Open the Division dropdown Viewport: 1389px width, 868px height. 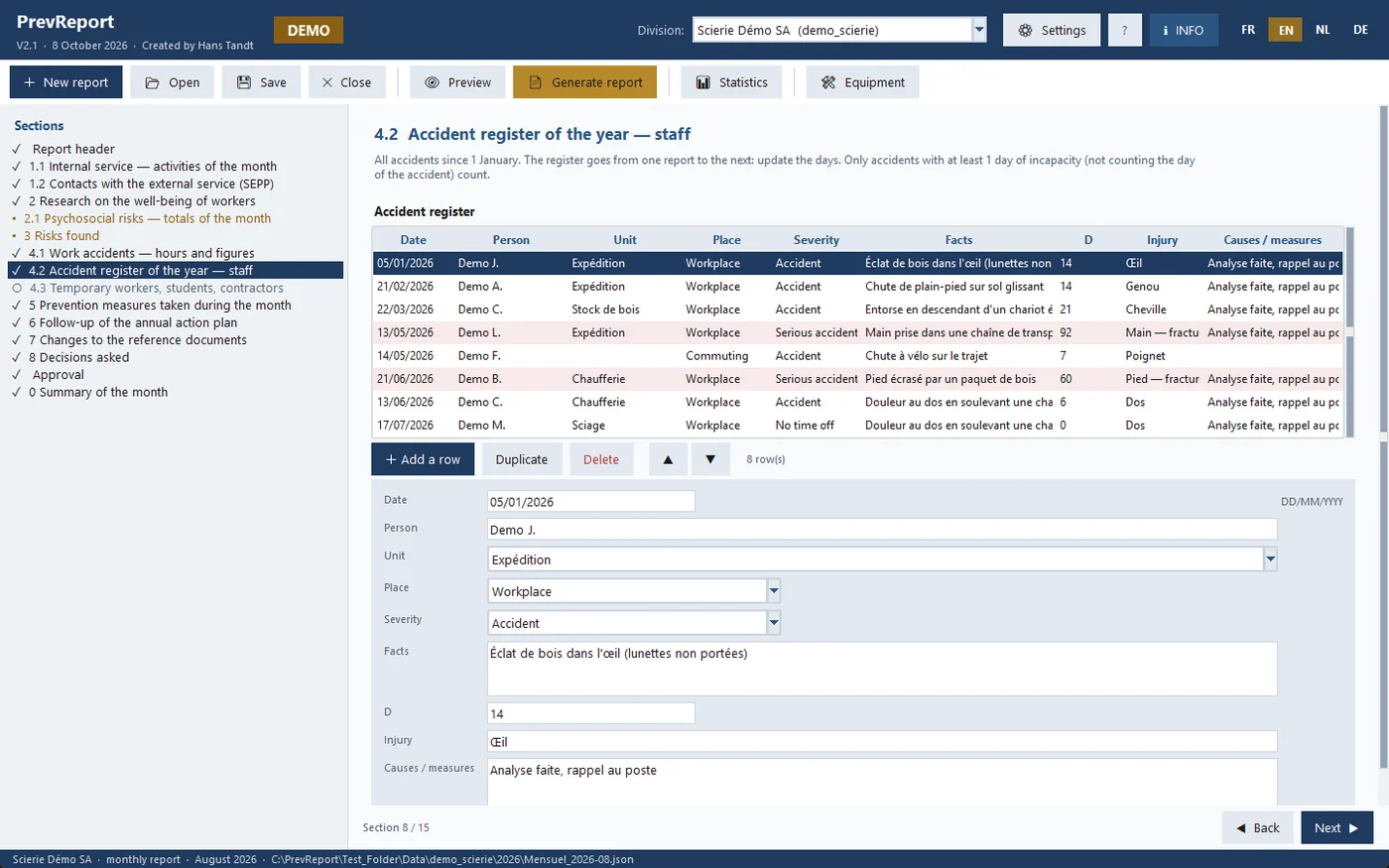(979, 30)
